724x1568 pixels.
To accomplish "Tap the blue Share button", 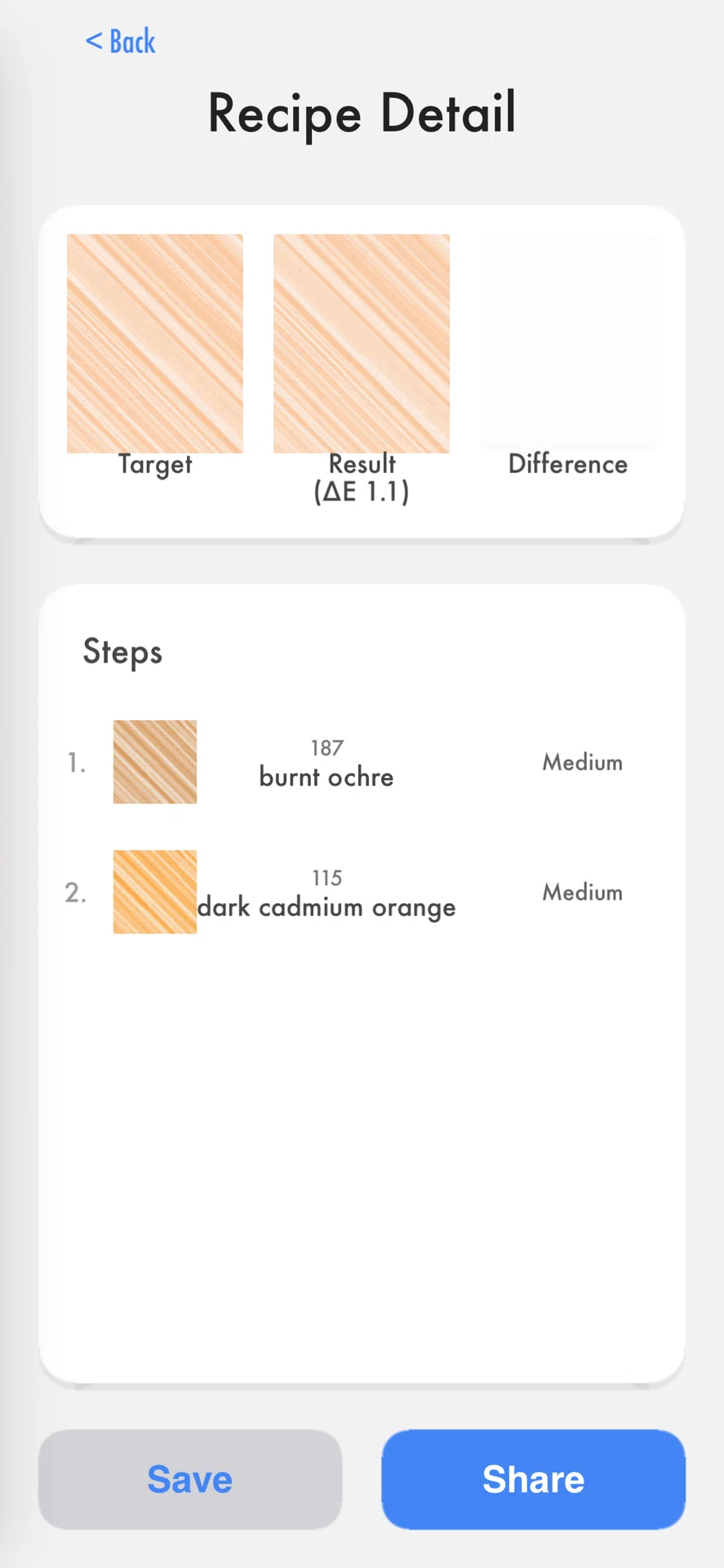I will (x=533, y=1479).
